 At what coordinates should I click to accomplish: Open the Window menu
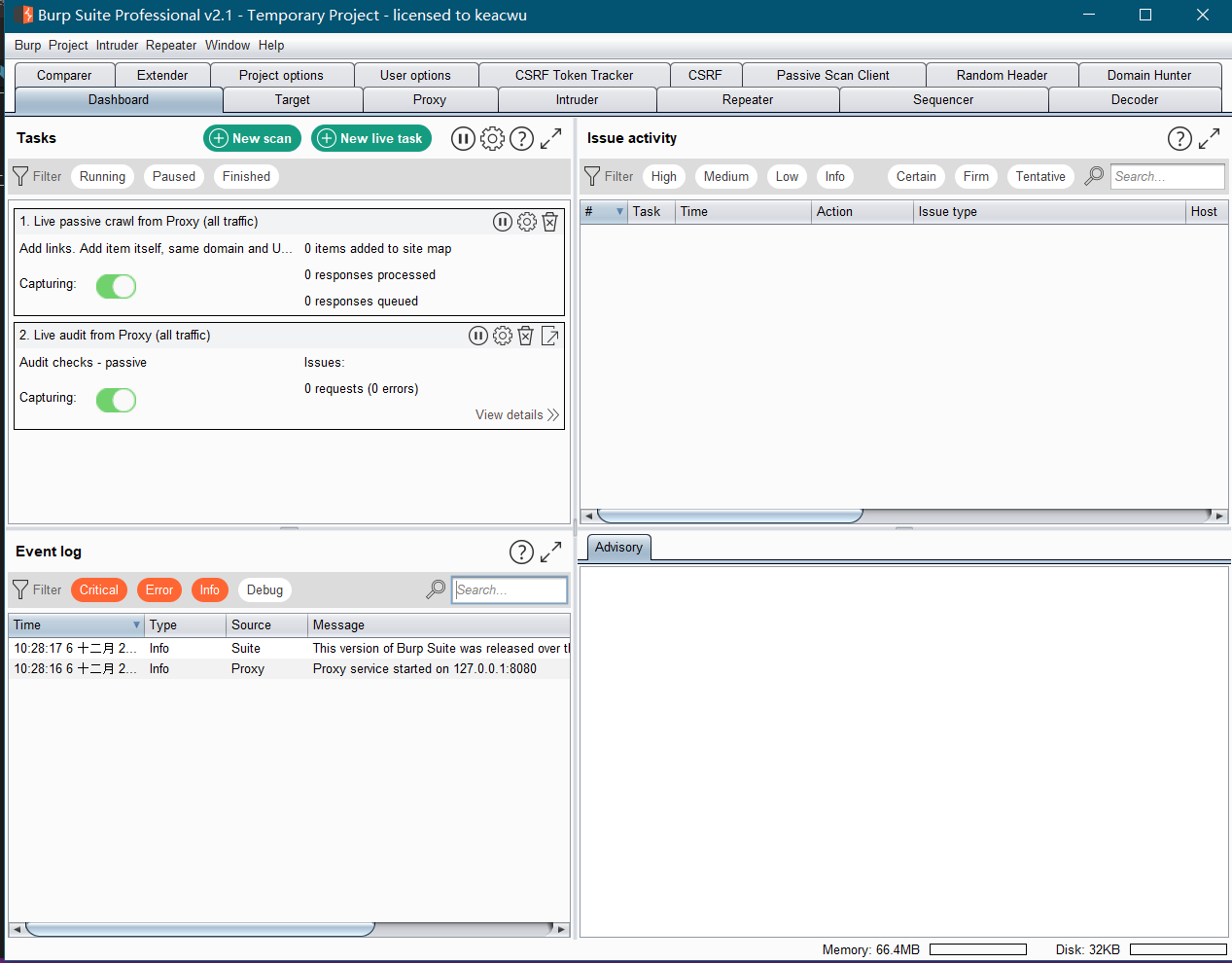[228, 45]
